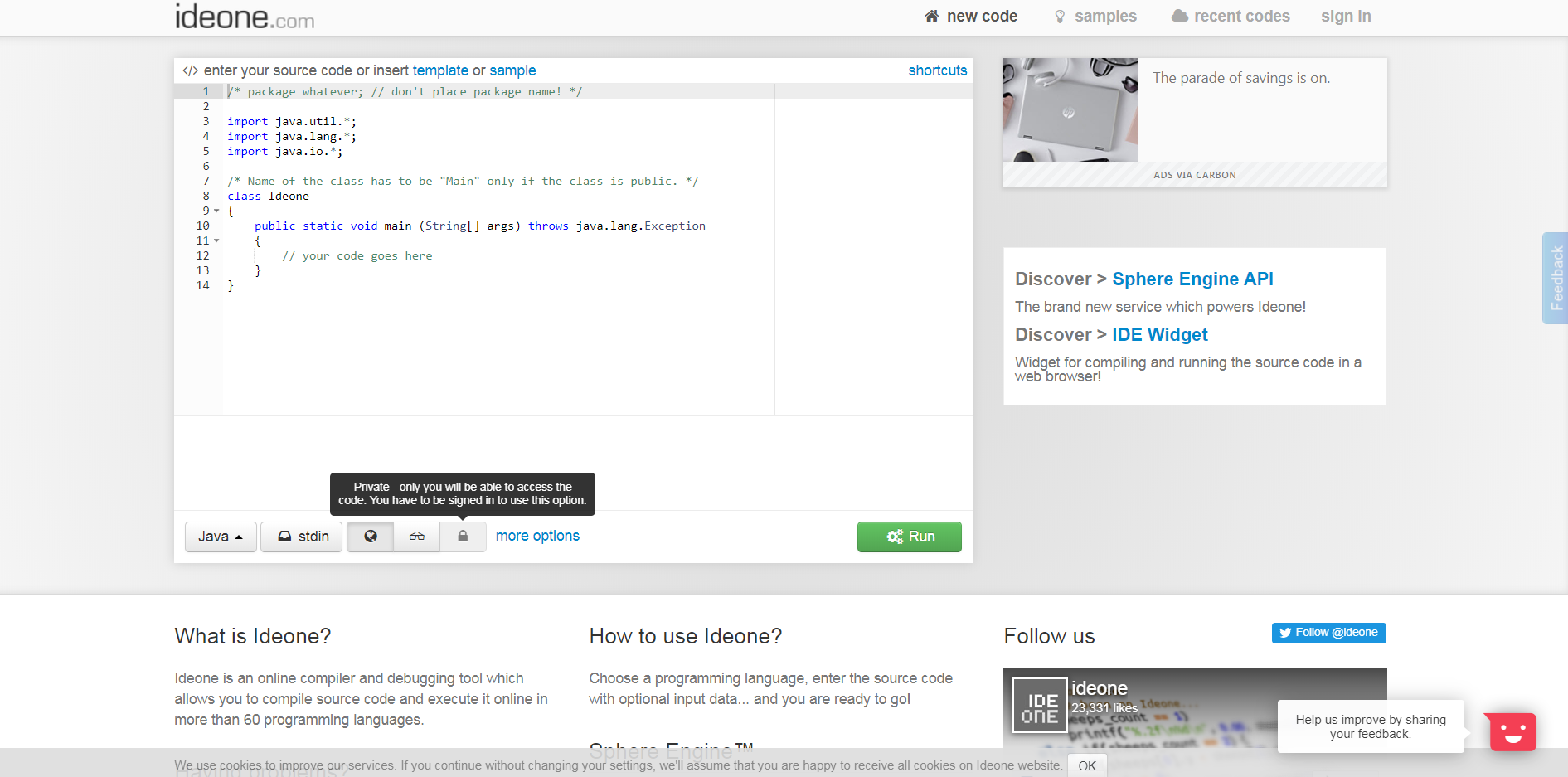Click the laptop ad thumbnail
The image size is (1568, 777).
click(1070, 109)
